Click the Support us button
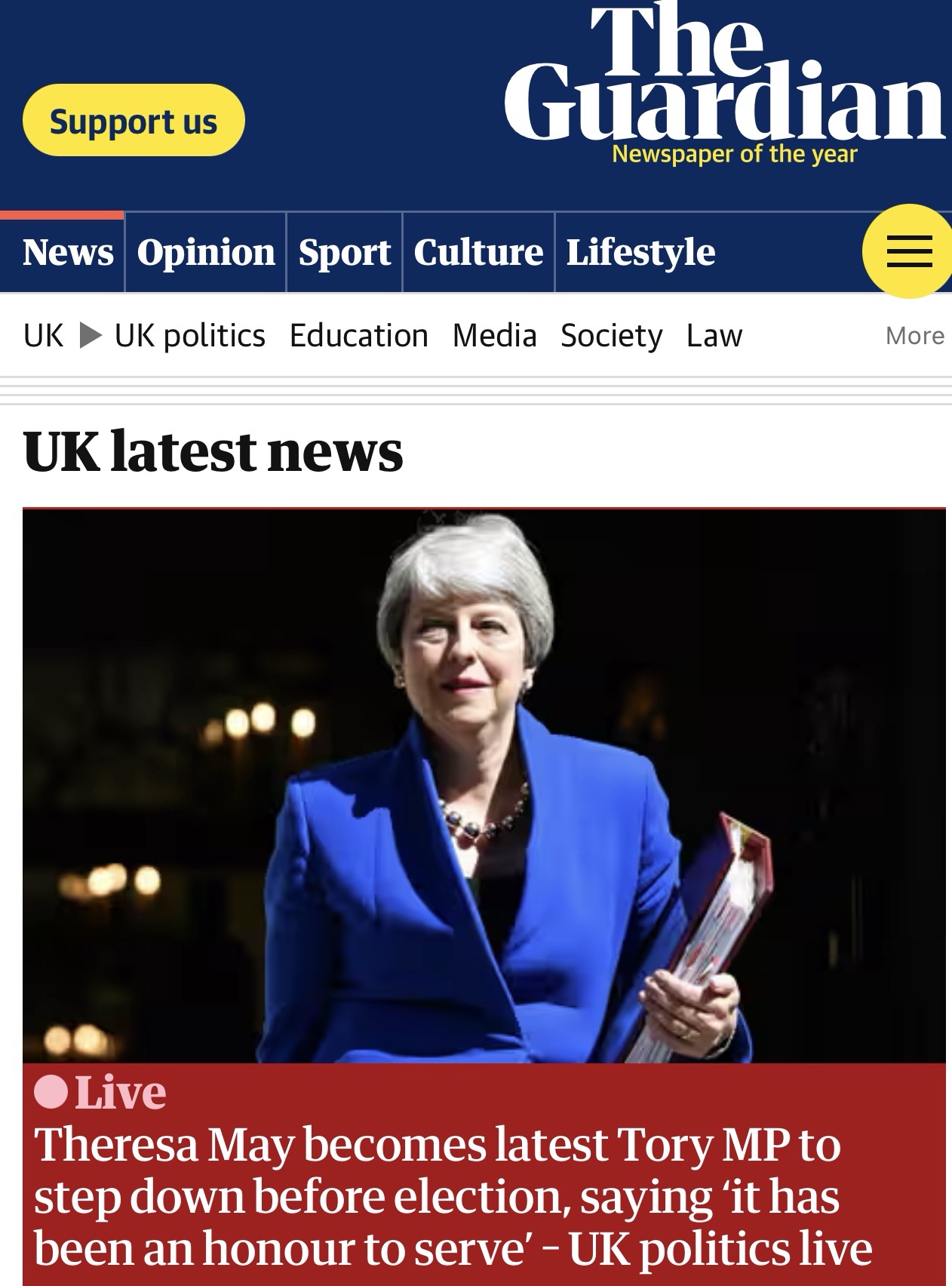This screenshot has width=952, height=1286. coord(134,120)
